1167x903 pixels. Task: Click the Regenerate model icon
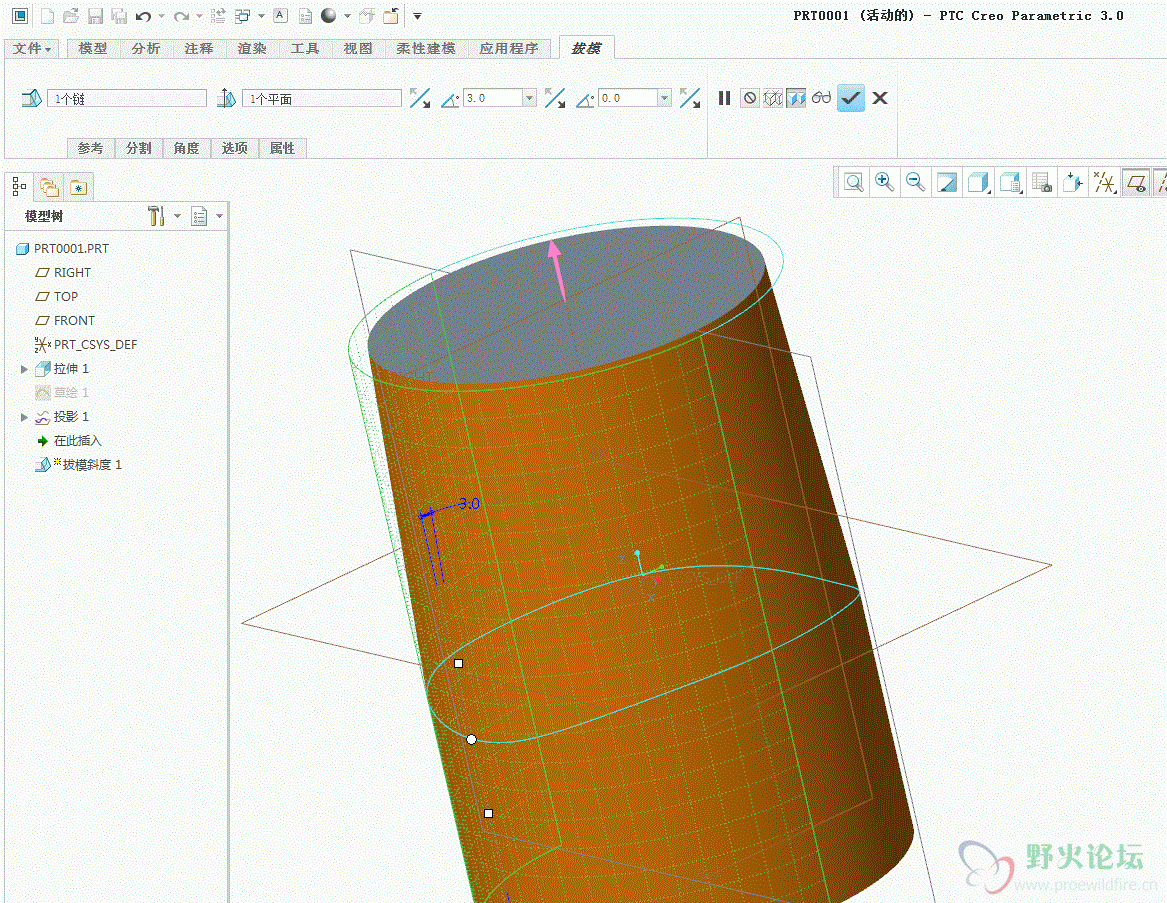pos(218,16)
